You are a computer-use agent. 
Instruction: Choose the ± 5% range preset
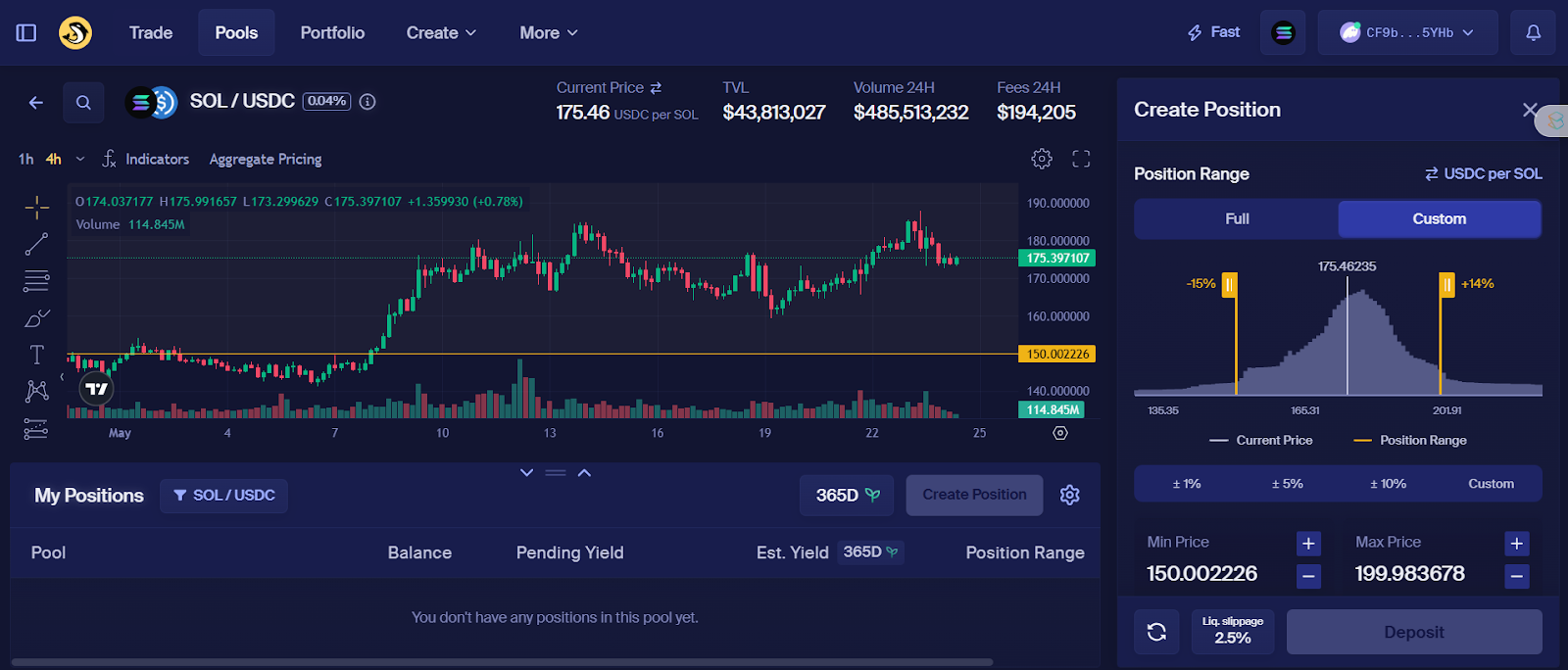(1287, 484)
